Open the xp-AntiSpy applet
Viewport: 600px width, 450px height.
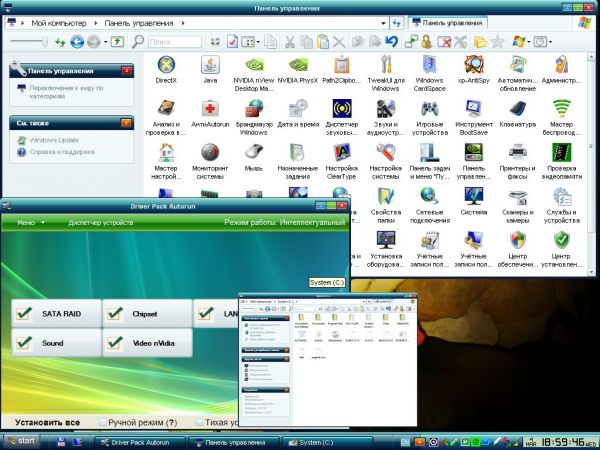(475, 67)
